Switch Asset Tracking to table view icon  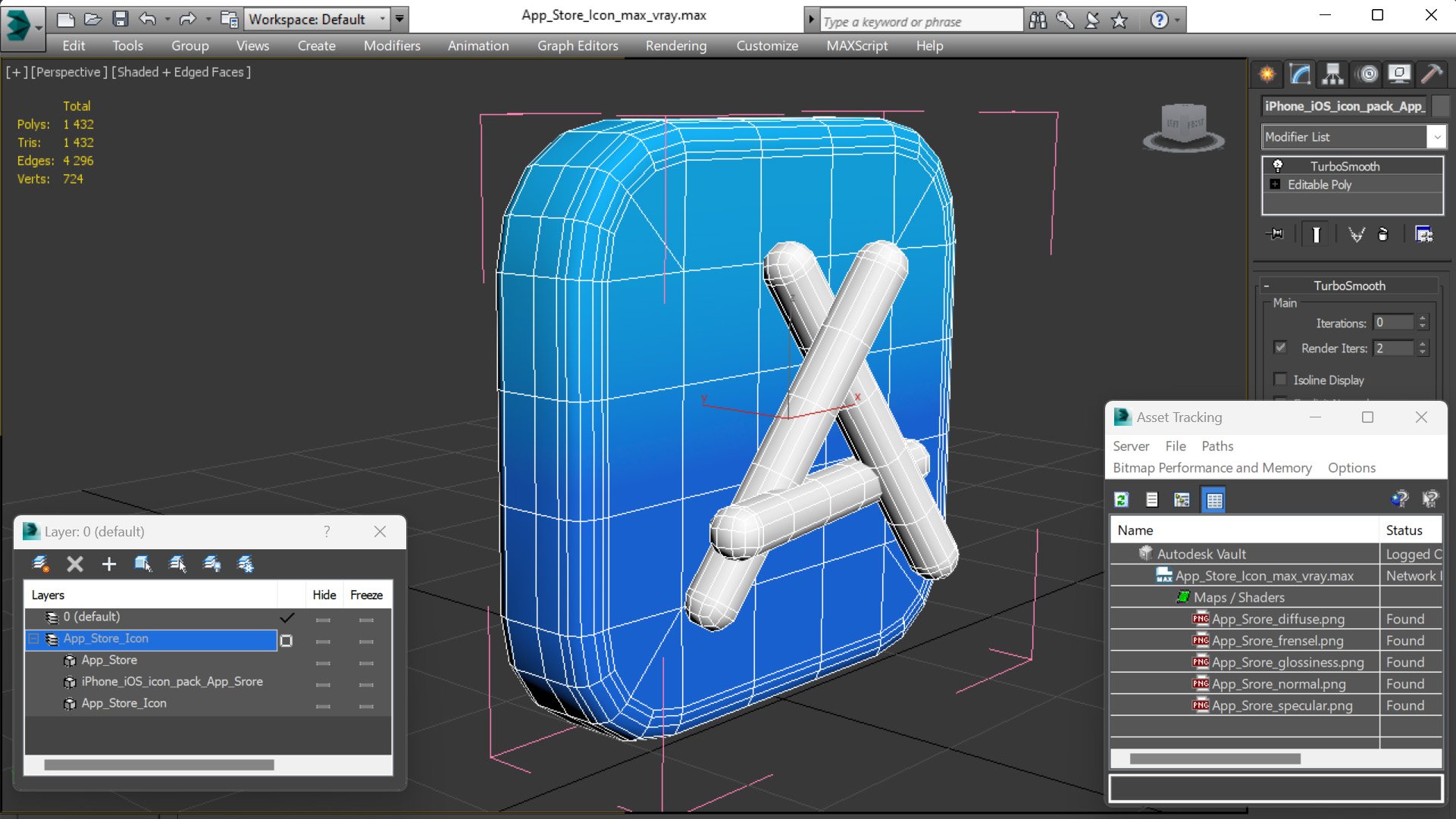tap(1214, 500)
